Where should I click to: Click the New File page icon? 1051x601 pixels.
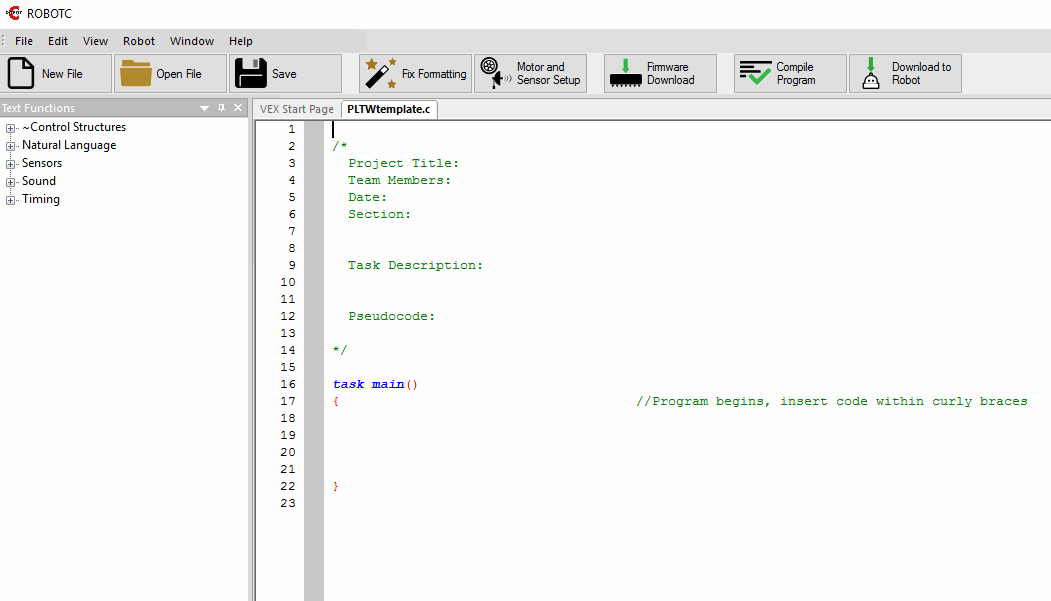point(21,74)
